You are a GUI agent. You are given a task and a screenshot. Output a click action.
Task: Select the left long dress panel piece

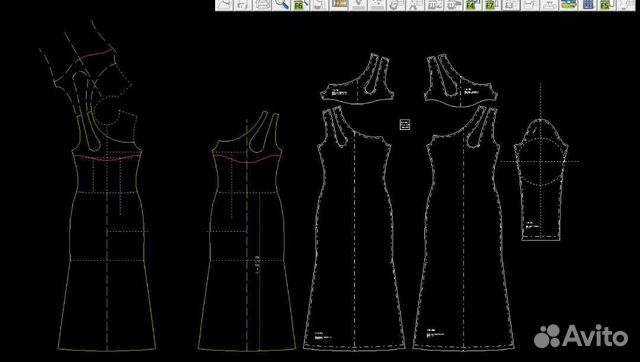[354, 229]
